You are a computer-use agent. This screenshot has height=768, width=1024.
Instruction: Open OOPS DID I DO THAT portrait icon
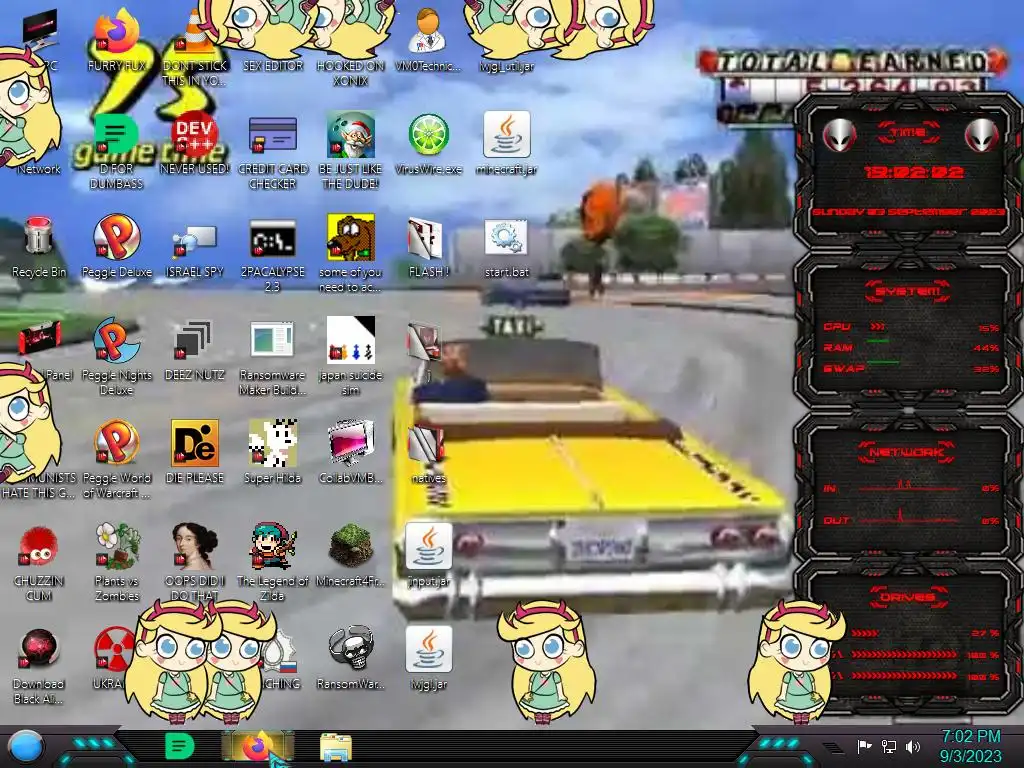click(195, 562)
